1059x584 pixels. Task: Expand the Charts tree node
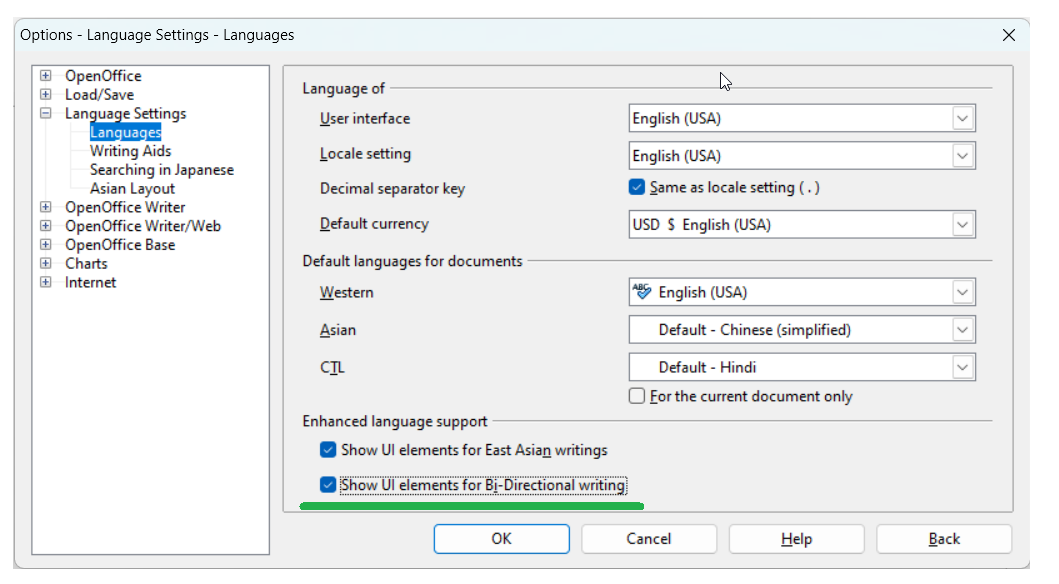[x=45, y=263]
